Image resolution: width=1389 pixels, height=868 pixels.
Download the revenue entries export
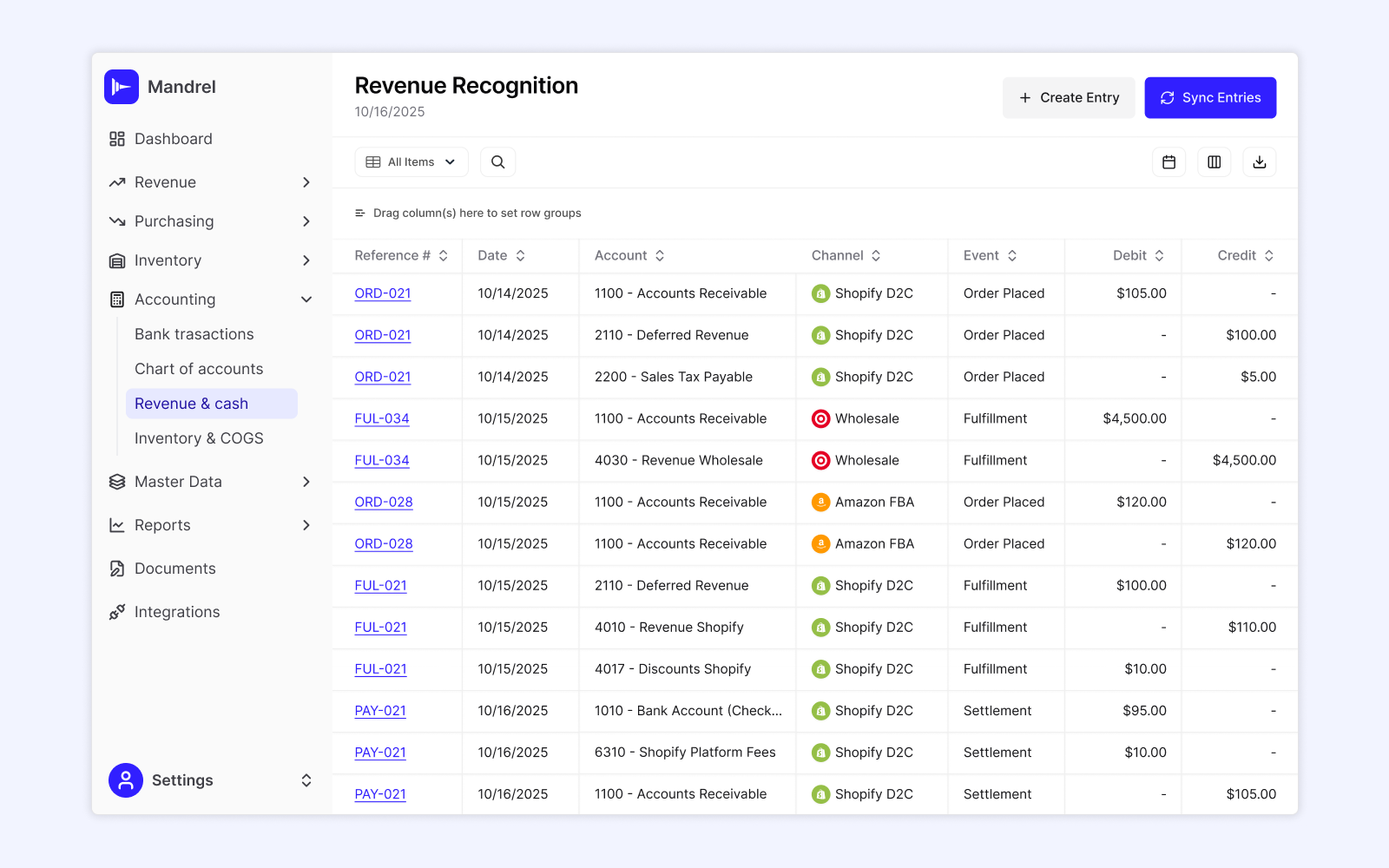pyautogui.click(x=1259, y=161)
